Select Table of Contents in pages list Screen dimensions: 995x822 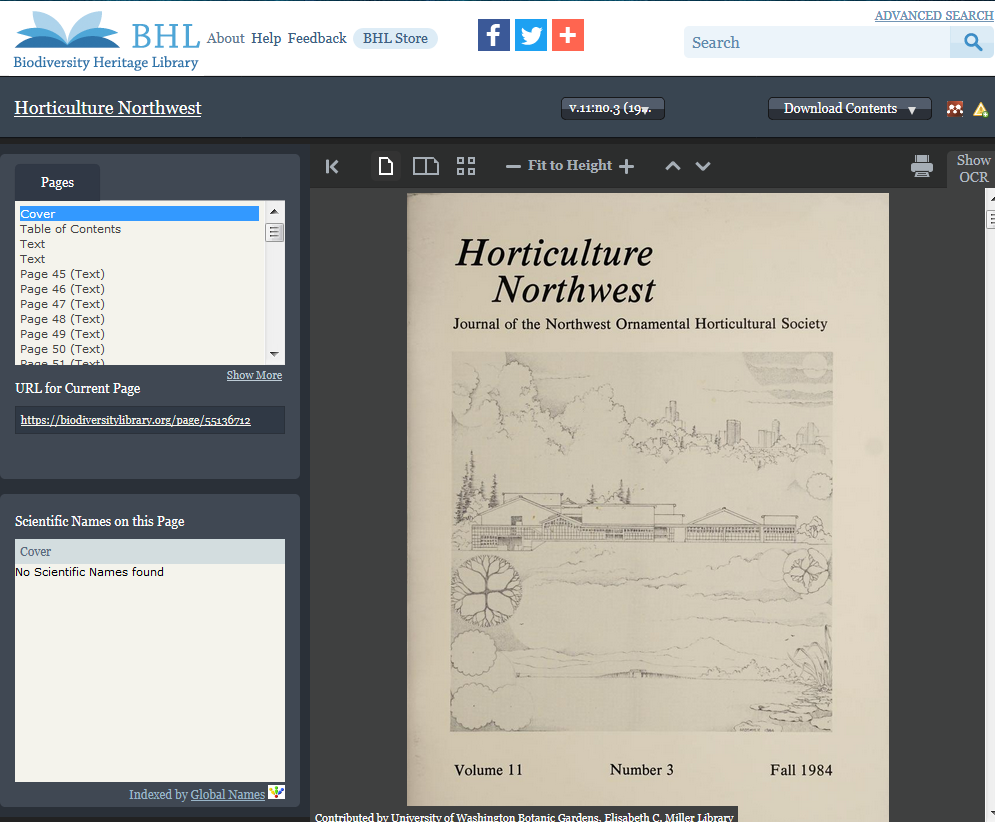(71, 229)
